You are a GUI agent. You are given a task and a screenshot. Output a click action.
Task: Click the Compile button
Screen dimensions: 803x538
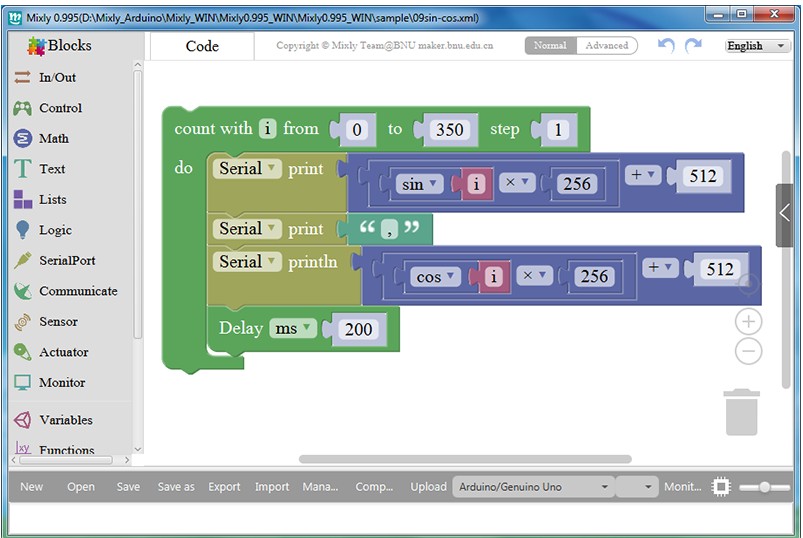(x=374, y=487)
